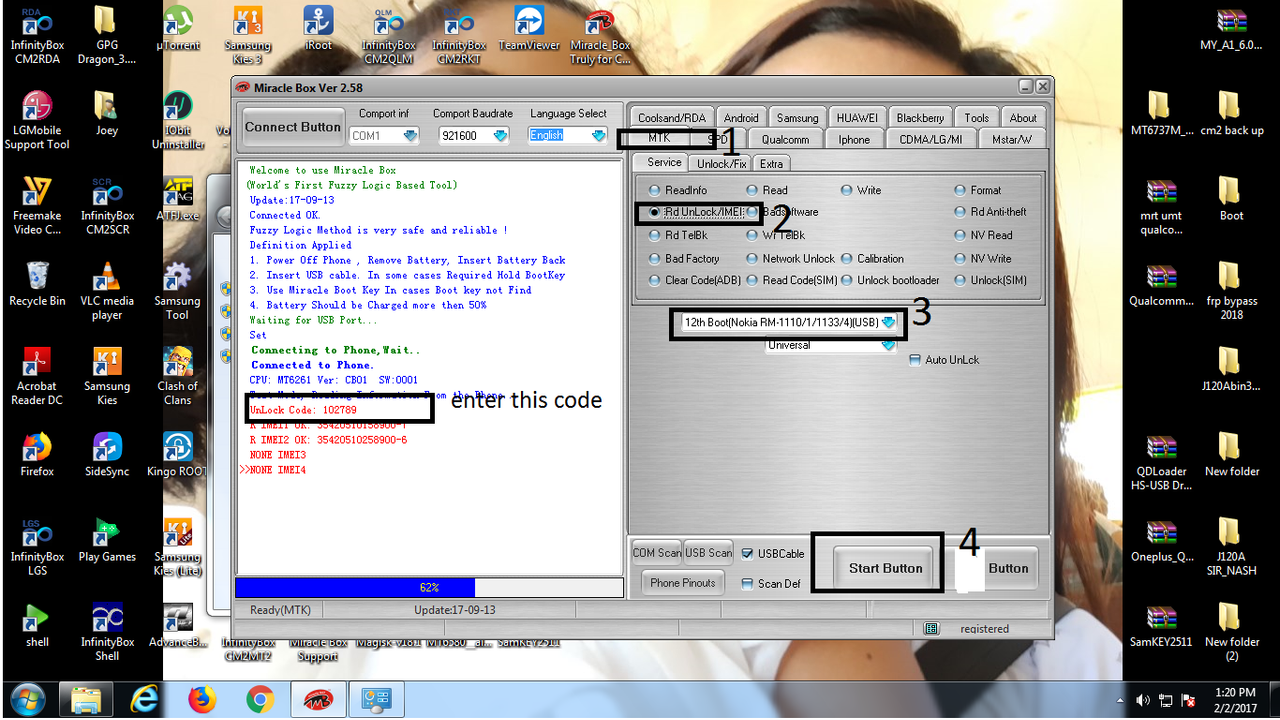Click the Blackberry tab

pyautogui.click(x=920, y=117)
